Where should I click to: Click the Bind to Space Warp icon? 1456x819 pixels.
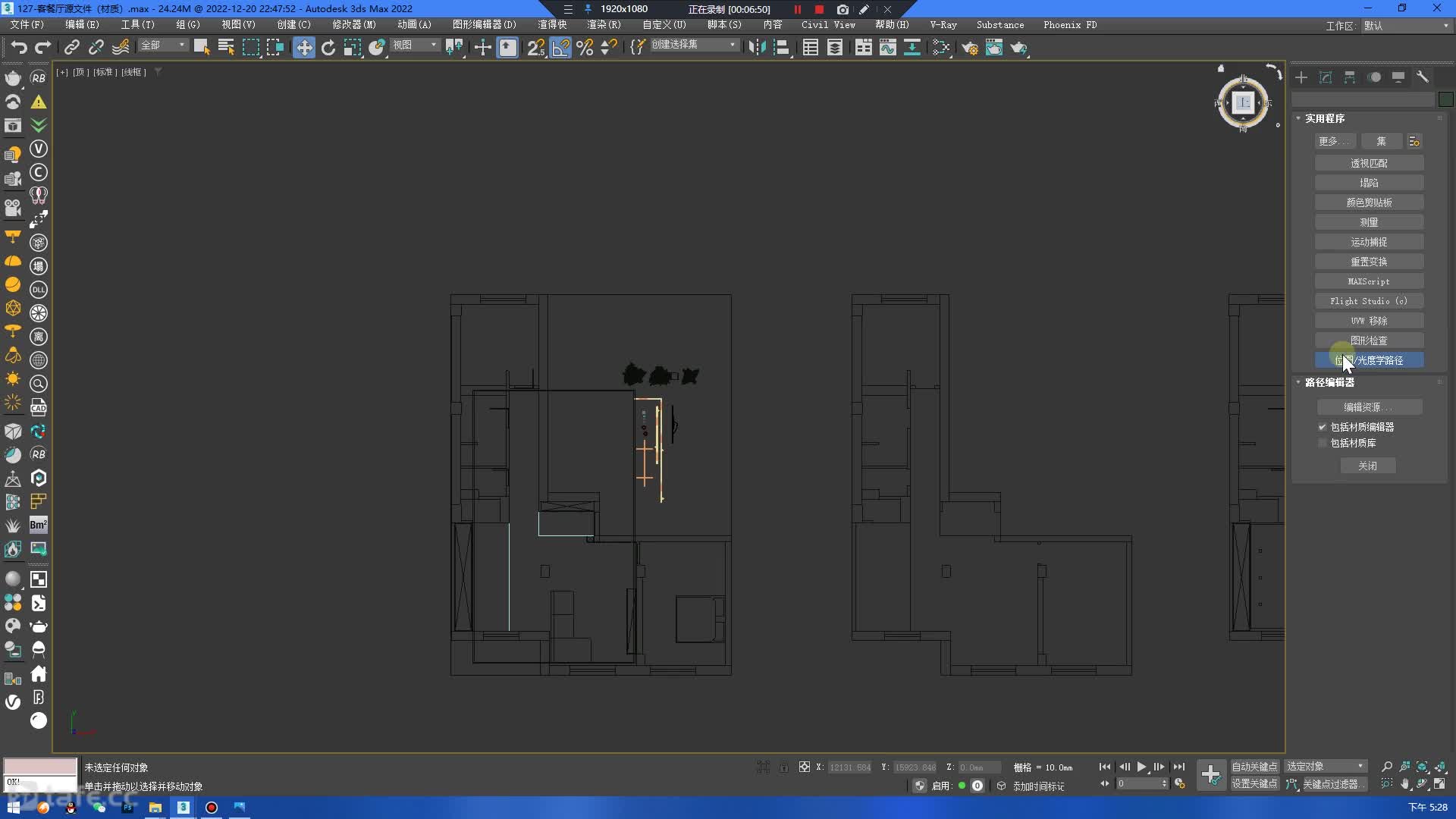pyautogui.click(x=121, y=48)
